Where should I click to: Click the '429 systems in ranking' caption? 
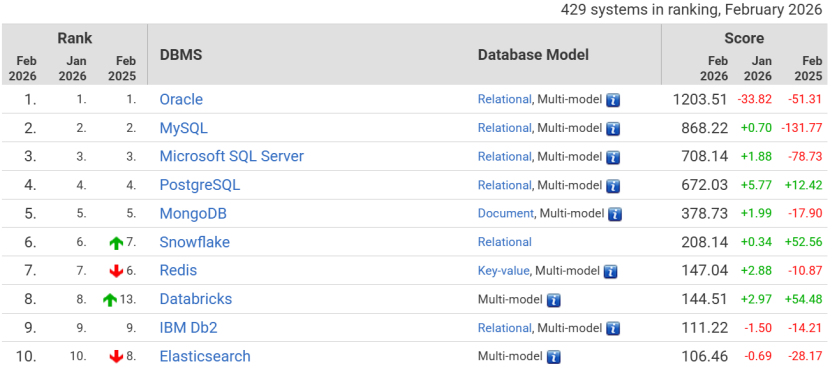click(692, 10)
